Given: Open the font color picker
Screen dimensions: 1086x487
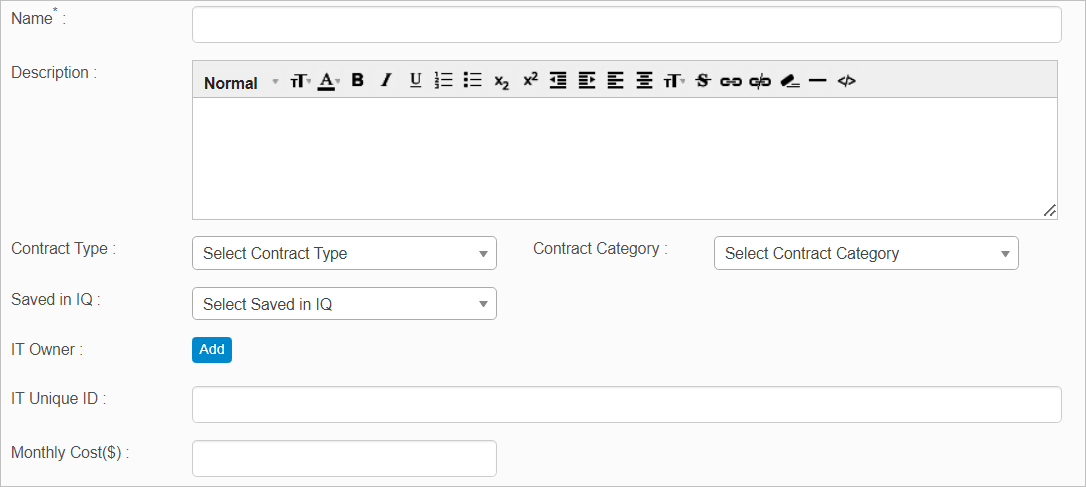Looking at the screenshot, I should pyautogui.click(x=328, y=81).
